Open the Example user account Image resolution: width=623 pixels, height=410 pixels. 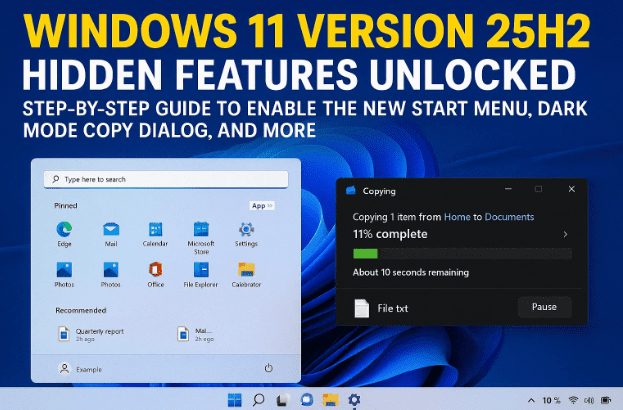[80, 369]
